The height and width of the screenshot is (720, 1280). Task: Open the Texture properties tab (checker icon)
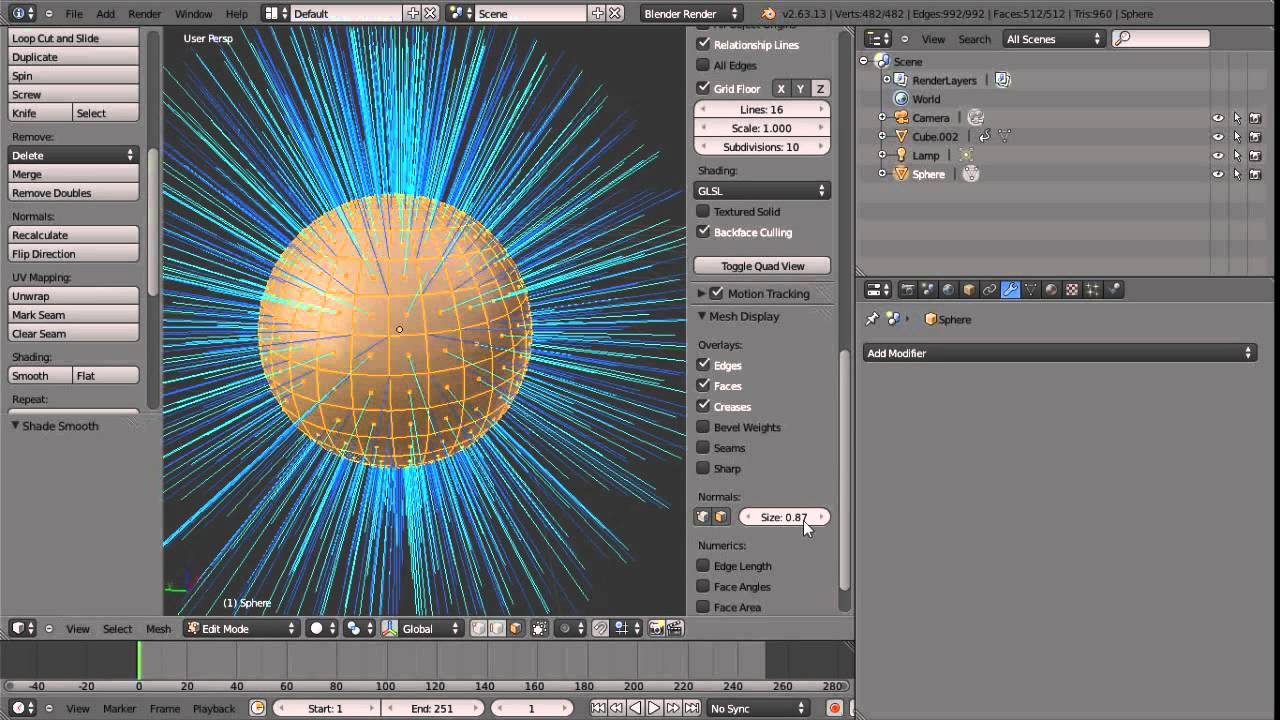[1072, 290]
